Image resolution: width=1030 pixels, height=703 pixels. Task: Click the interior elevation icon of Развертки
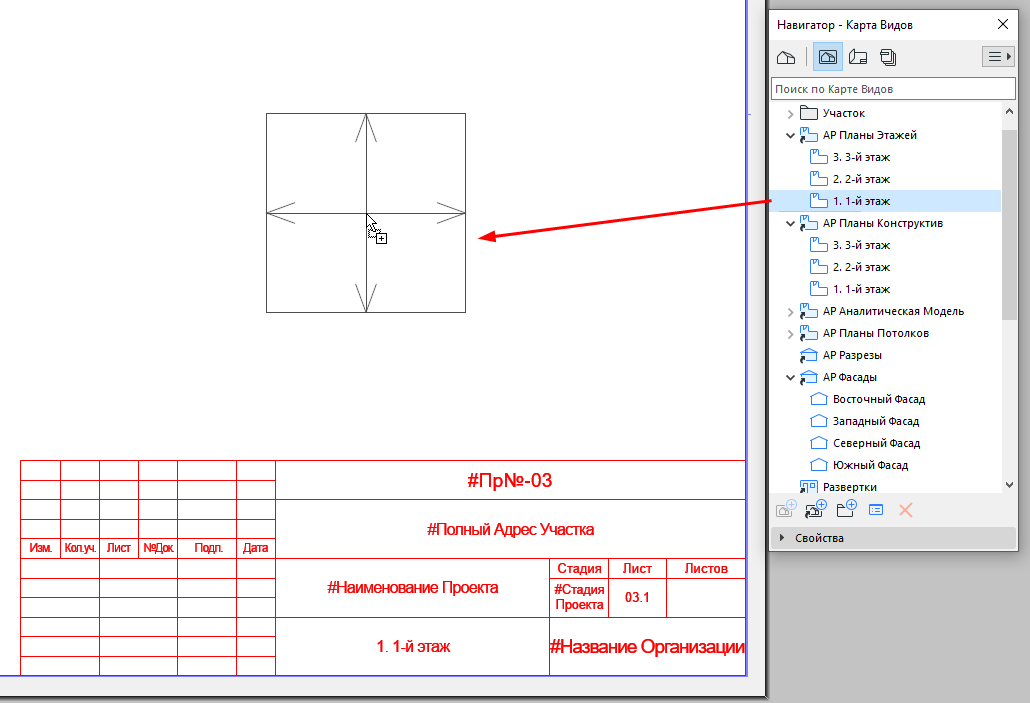(x=809, y=488)
